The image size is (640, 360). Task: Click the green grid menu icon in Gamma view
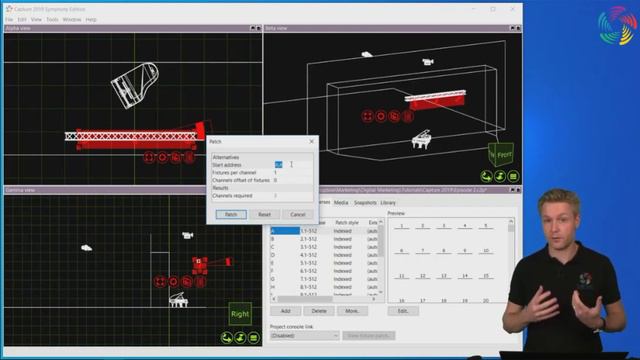coord(253,338)
